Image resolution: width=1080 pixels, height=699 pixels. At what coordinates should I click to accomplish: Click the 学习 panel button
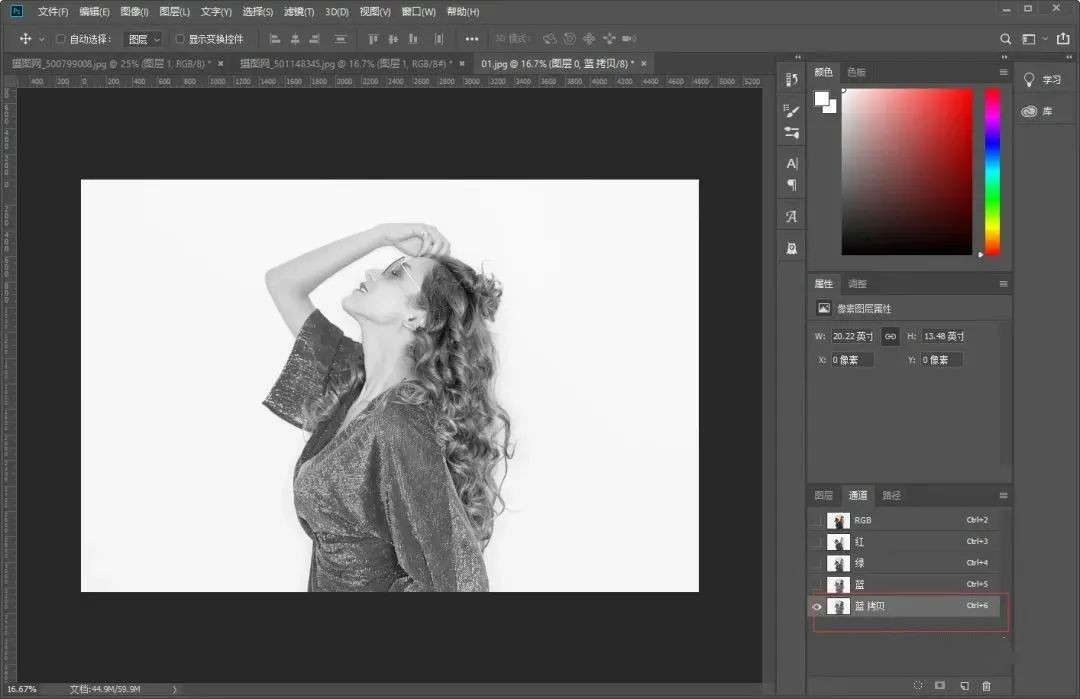click(1042, 79)
